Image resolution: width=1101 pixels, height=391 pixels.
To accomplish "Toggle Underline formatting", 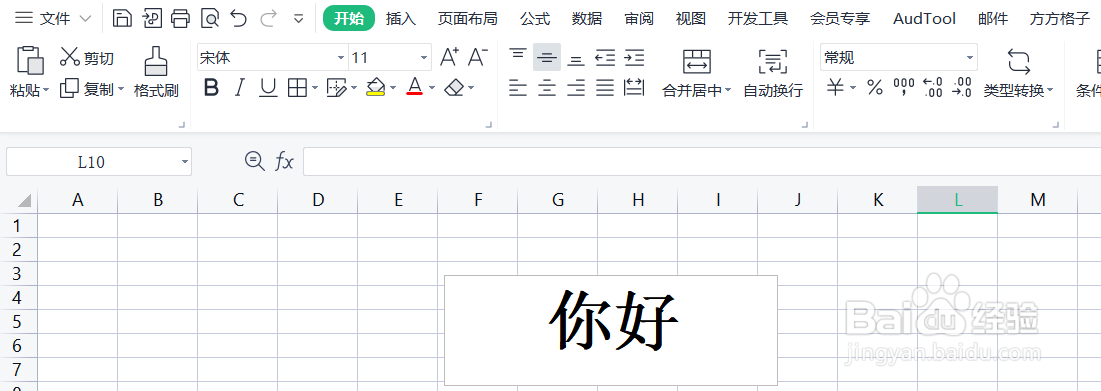I will pos(268,88).
